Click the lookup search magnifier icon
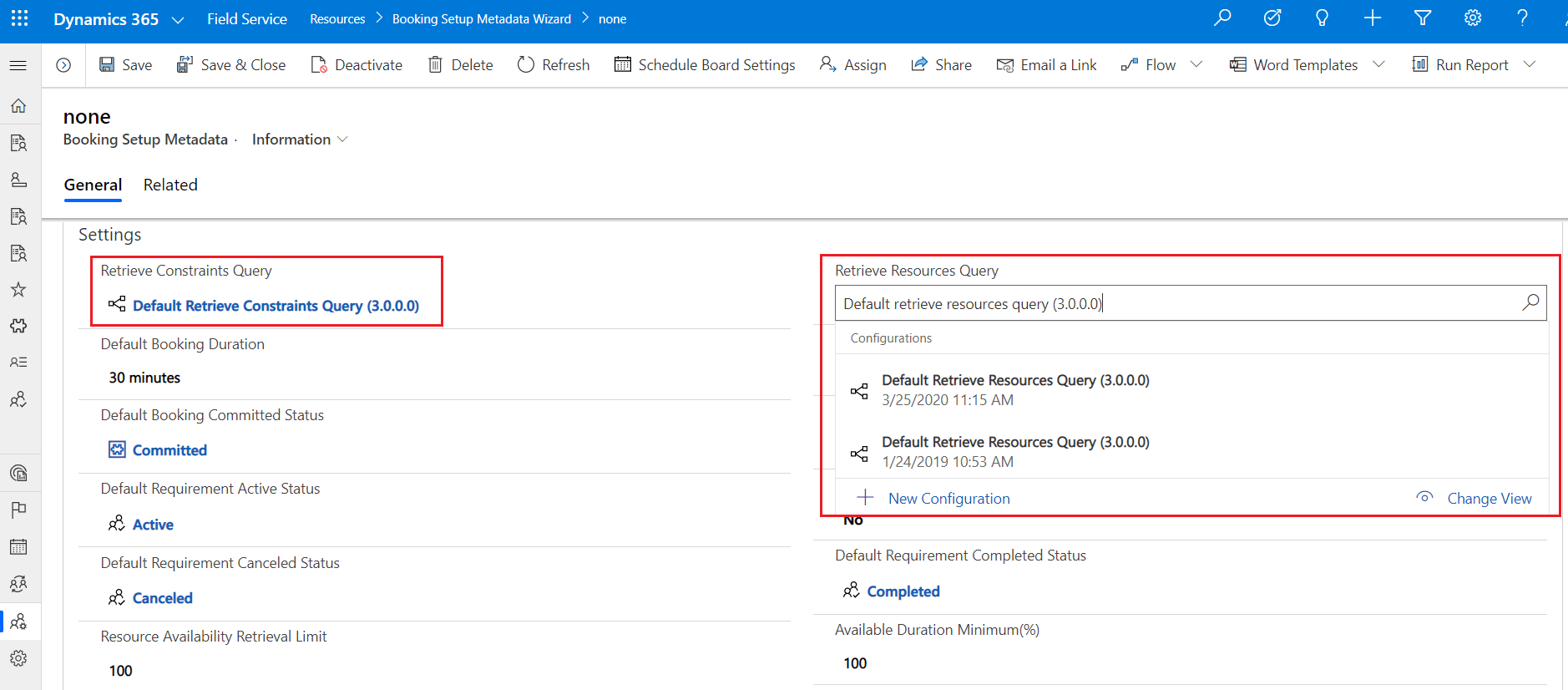 pyautogui.click(x=1530, y=302)
